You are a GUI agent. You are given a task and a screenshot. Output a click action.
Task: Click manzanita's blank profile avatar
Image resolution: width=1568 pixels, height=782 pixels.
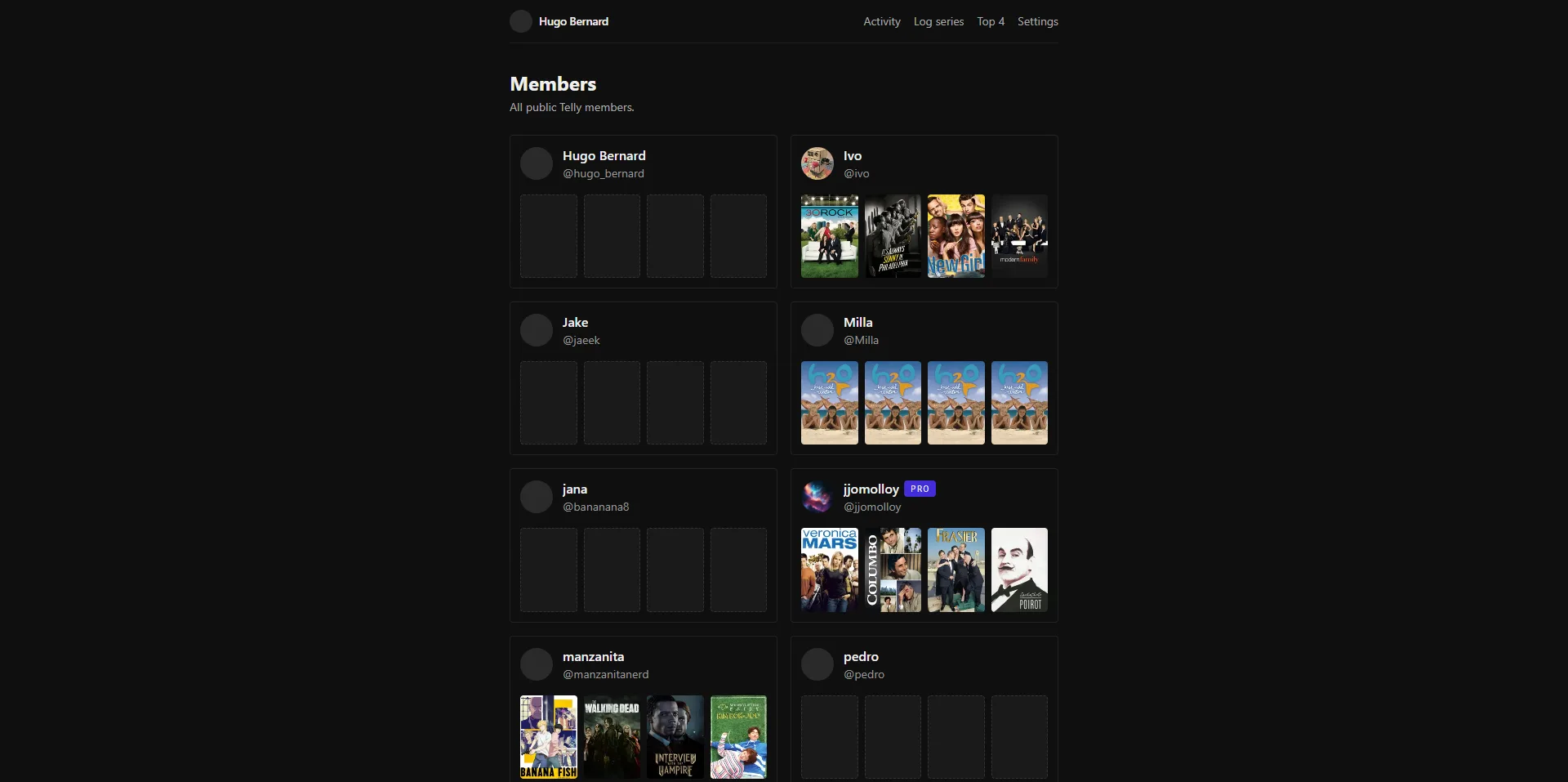pos(537,664)
